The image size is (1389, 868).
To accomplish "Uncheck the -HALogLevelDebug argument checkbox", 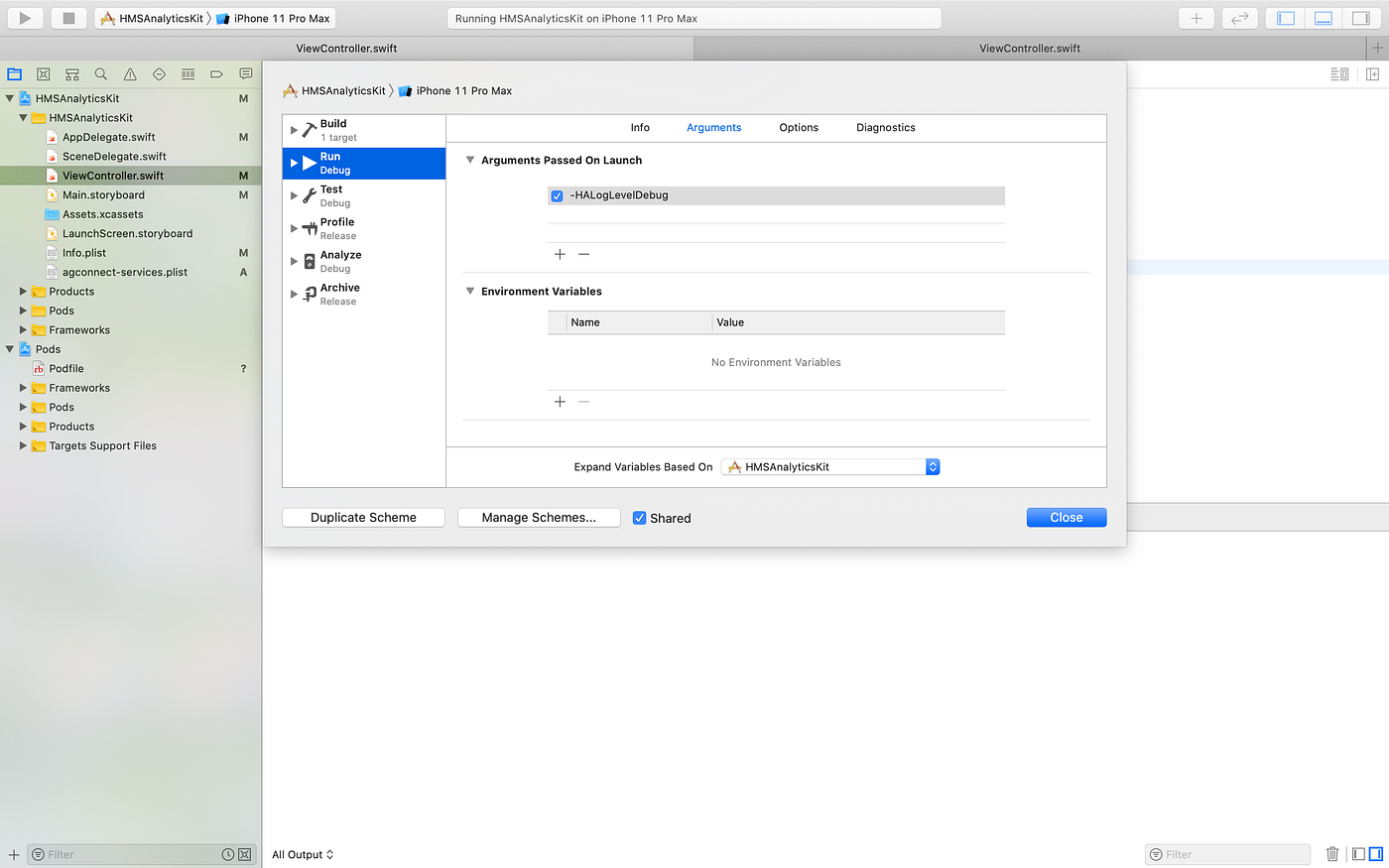I will [x=557, y=195].
